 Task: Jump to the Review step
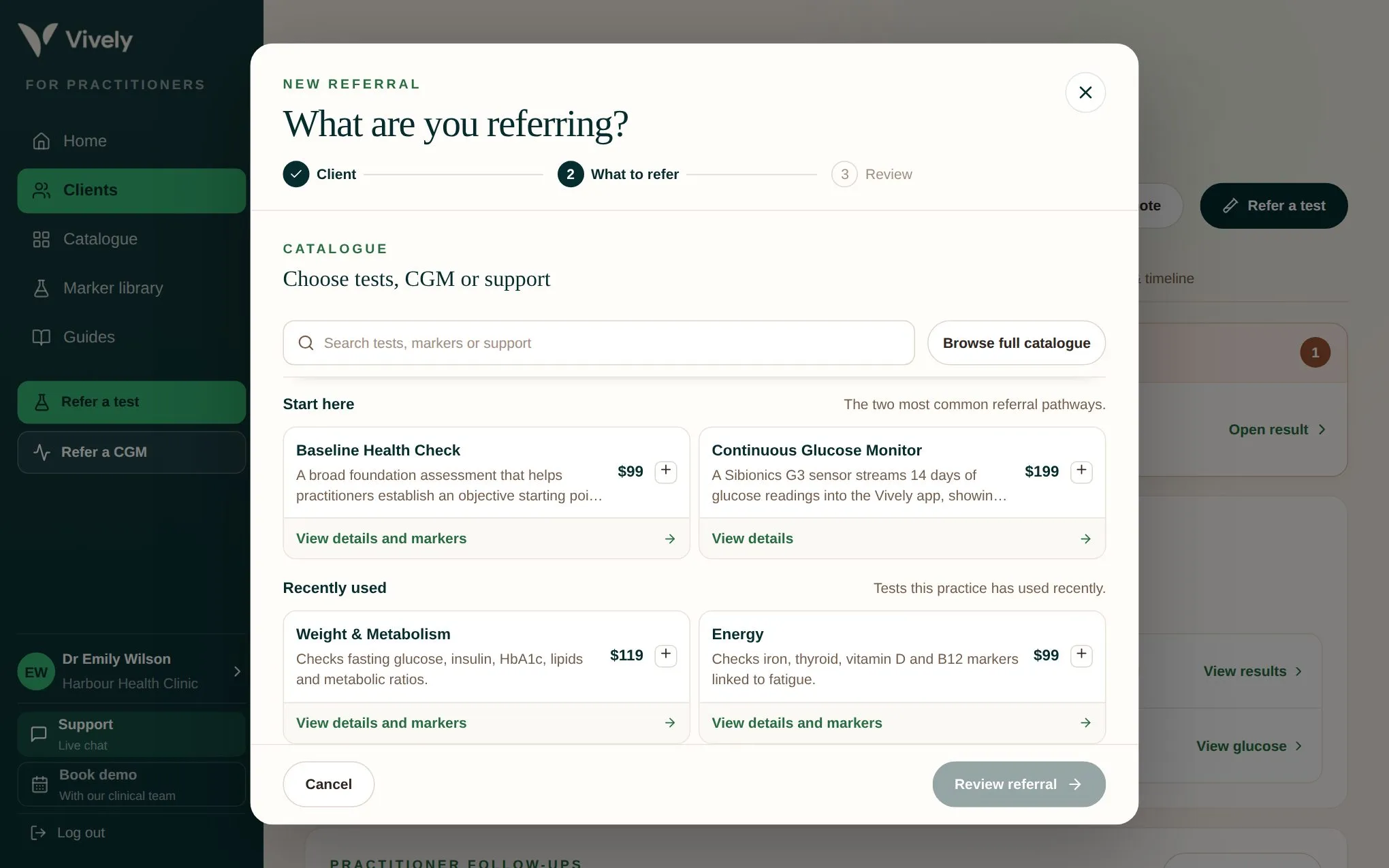pyautogui.click(x=872, y=174)
